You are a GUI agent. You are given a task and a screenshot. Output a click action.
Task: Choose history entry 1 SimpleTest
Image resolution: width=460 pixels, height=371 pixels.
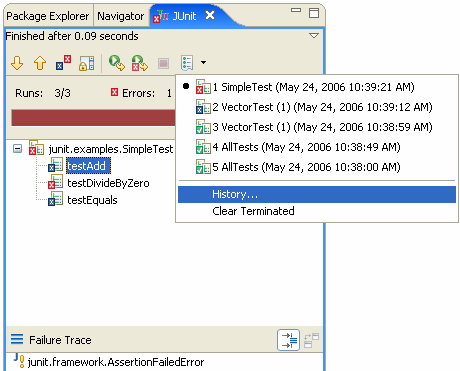tap(317, 87)
